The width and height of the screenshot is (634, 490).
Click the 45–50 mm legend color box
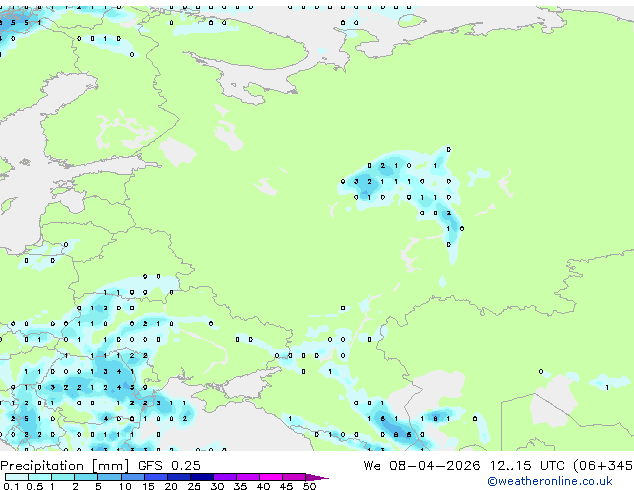tap(294, 477)
